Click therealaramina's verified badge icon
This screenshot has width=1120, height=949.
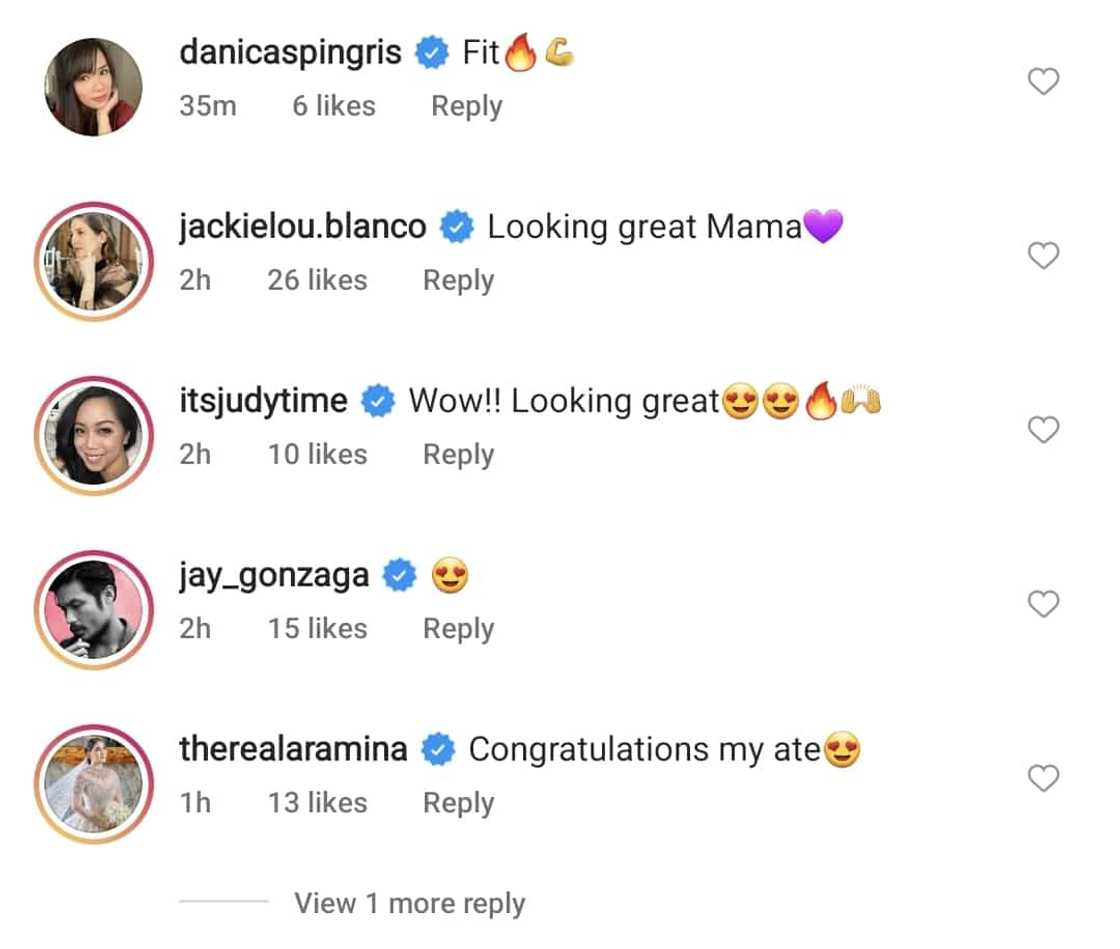tap(440, 748)
